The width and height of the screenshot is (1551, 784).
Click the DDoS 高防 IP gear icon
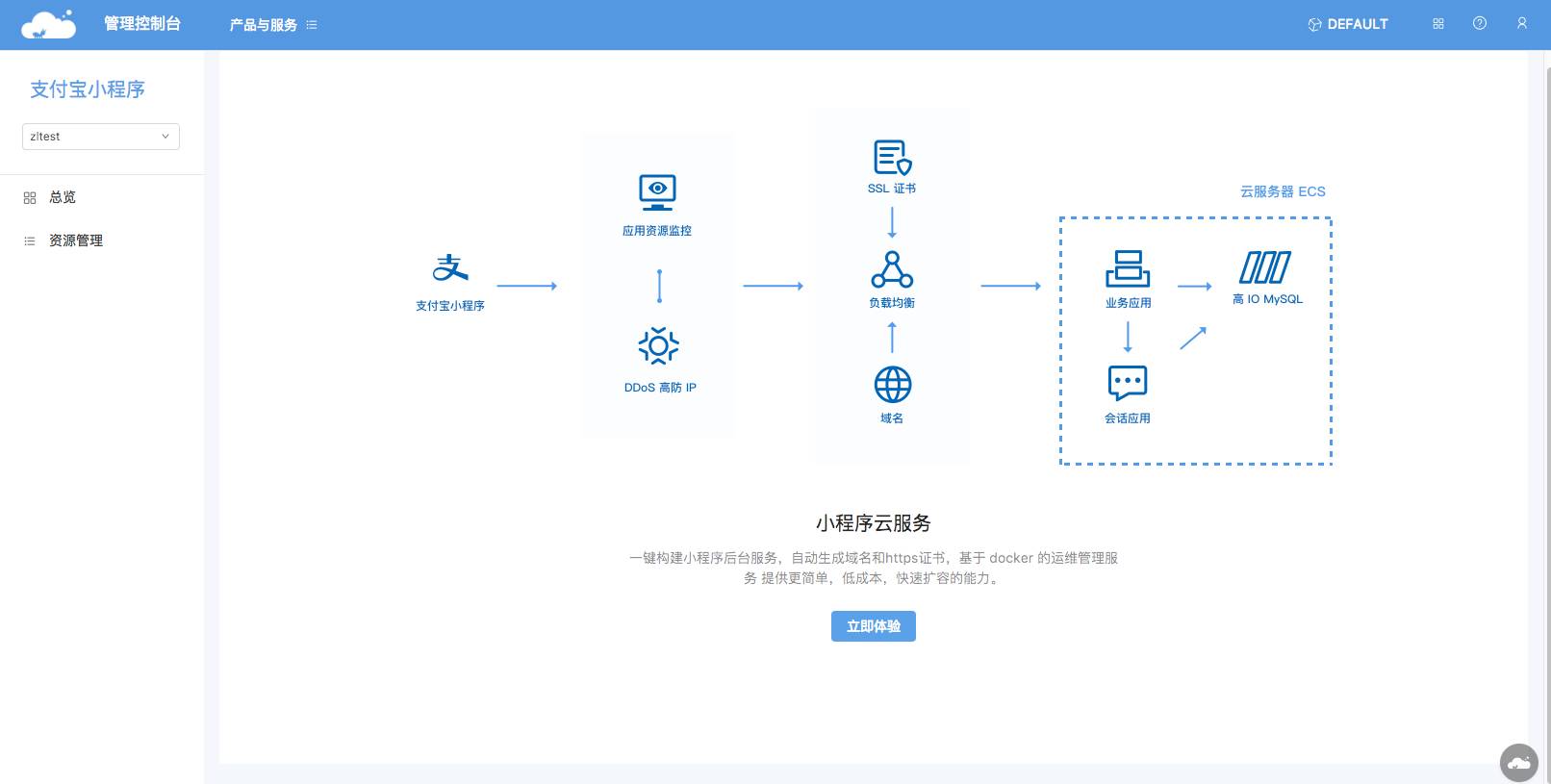click(x=659, y=345)
